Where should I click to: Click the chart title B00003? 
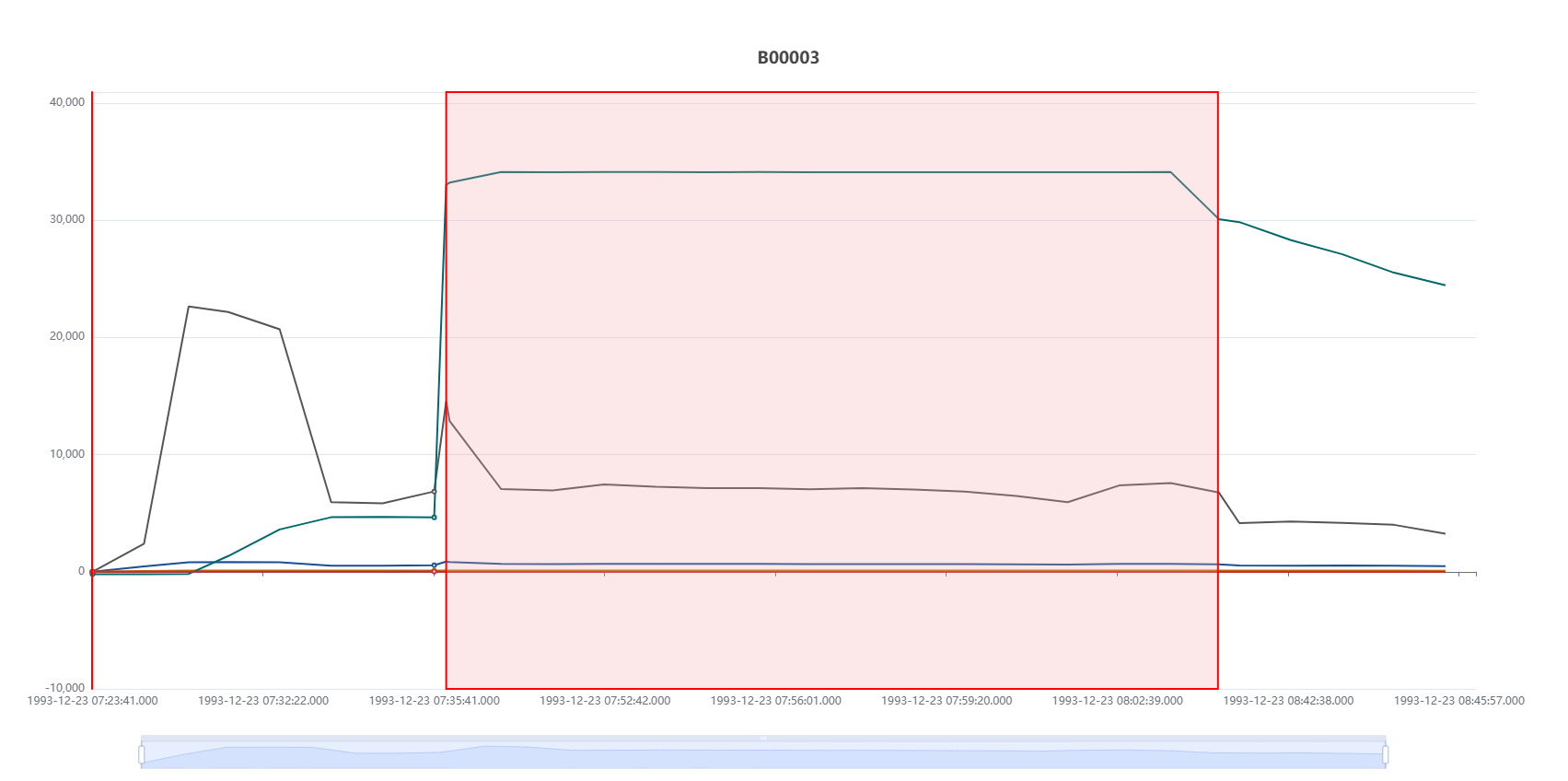point(787,58)
